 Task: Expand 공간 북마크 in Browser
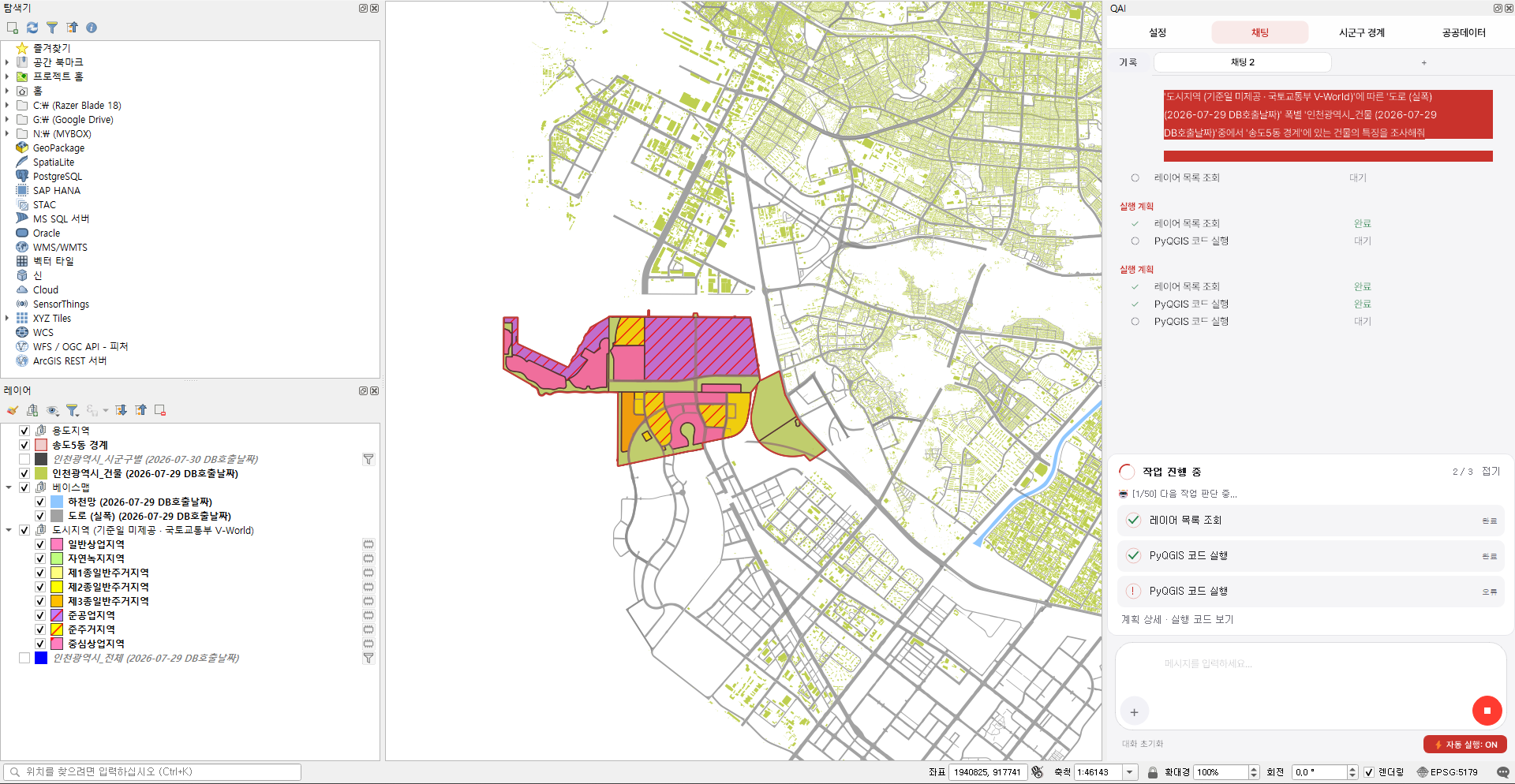tap(7, 62)
